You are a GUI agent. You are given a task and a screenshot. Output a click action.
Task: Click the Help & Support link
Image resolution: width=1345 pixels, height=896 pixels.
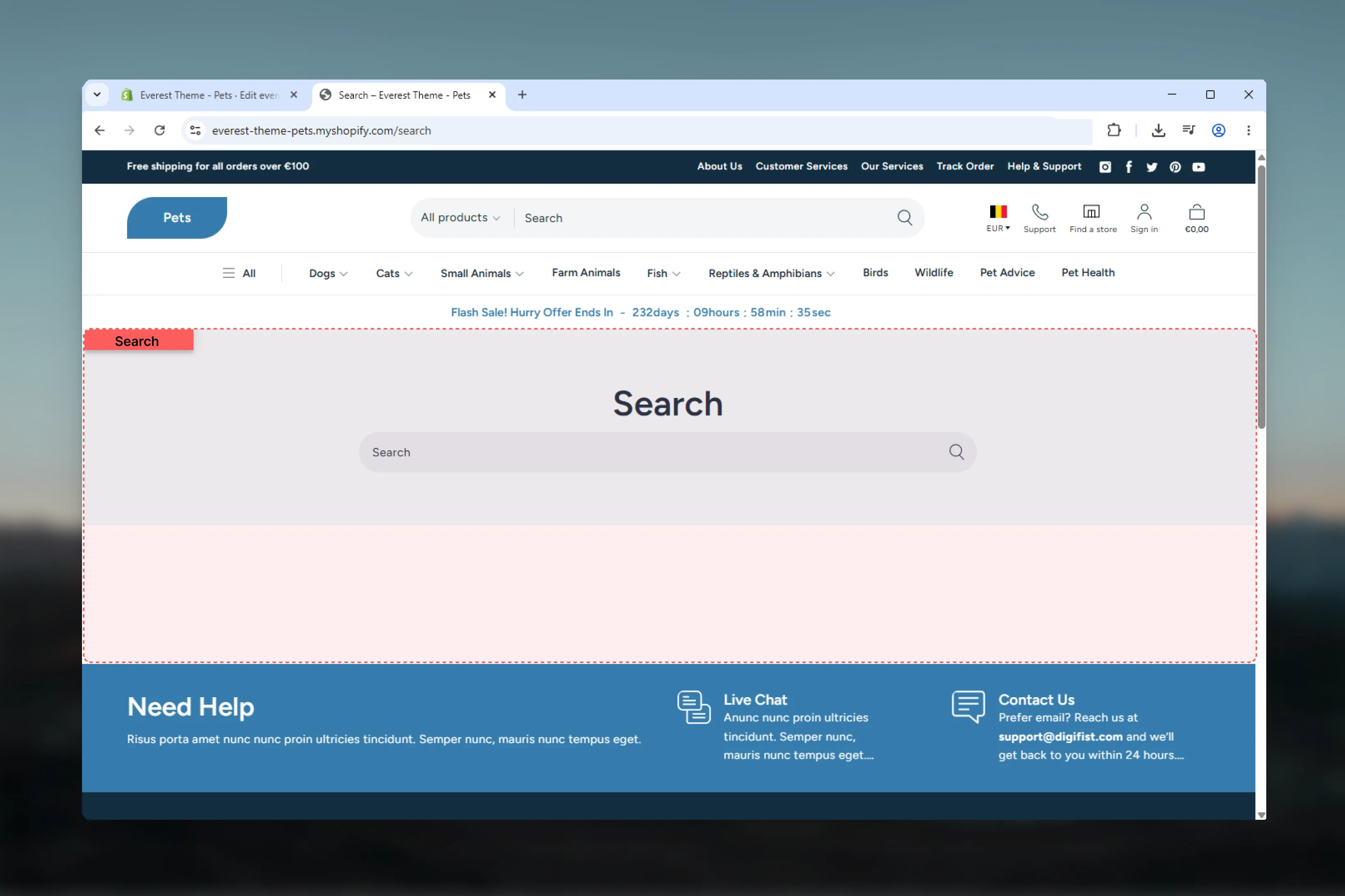[1044, 166]
